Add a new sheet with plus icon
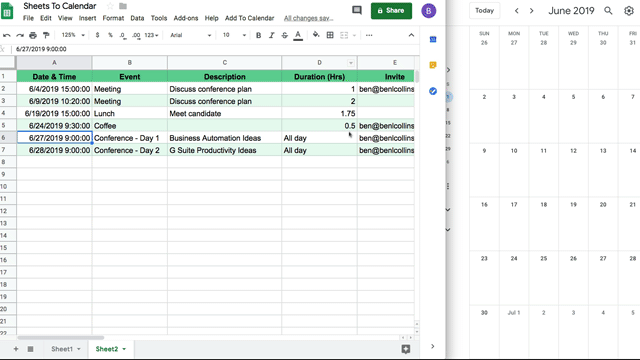The image size is (640, 360). [x=16, y=349]
